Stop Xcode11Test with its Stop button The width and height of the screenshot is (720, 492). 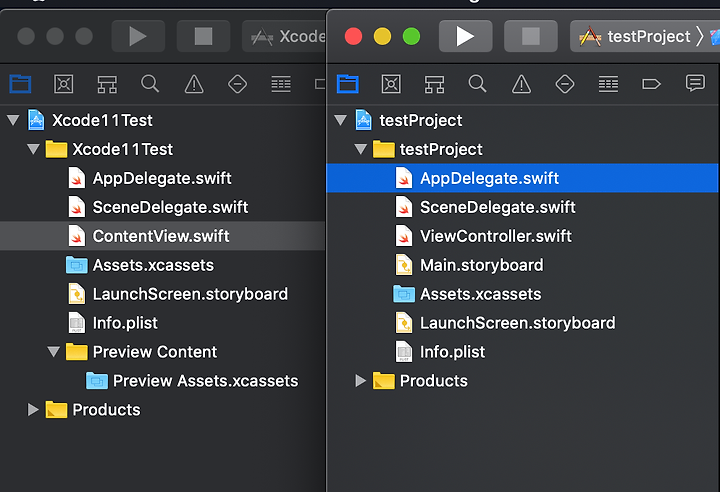pyautogui.click(x=203, y=36)
